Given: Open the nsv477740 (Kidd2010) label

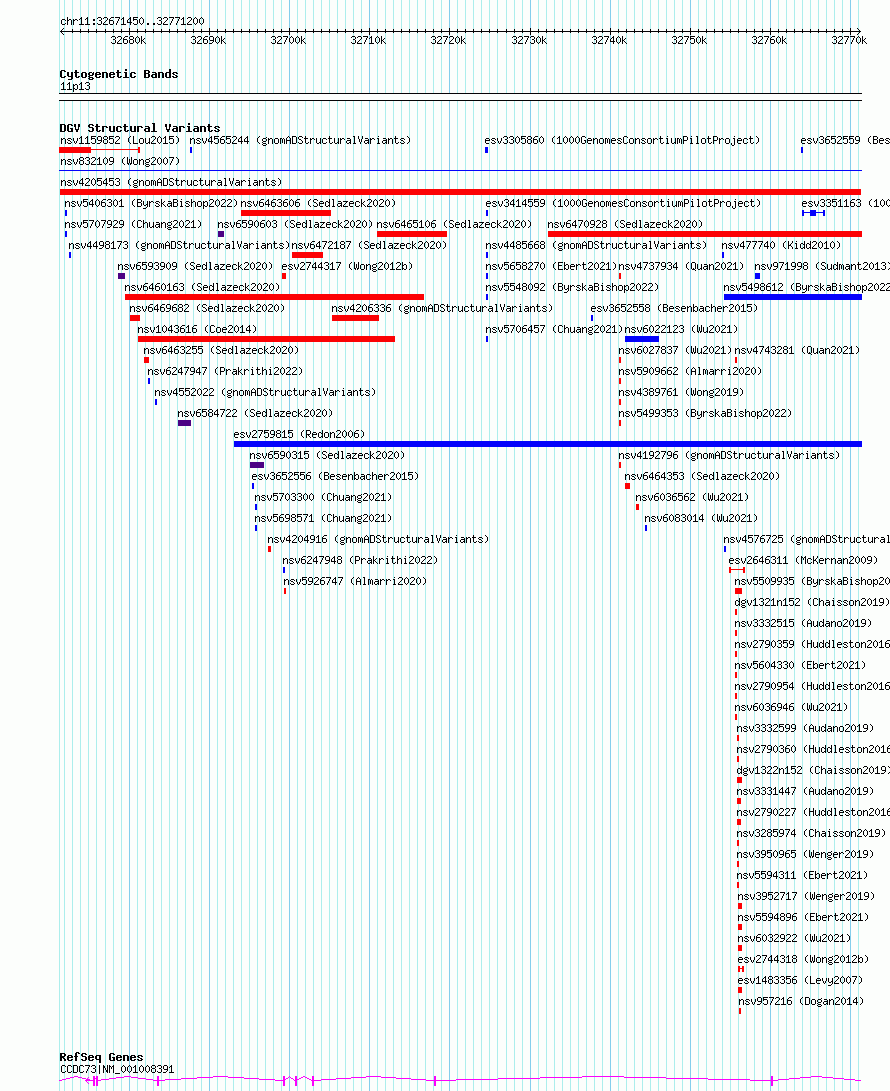Looking at the screenshot, I should [781, 245].
